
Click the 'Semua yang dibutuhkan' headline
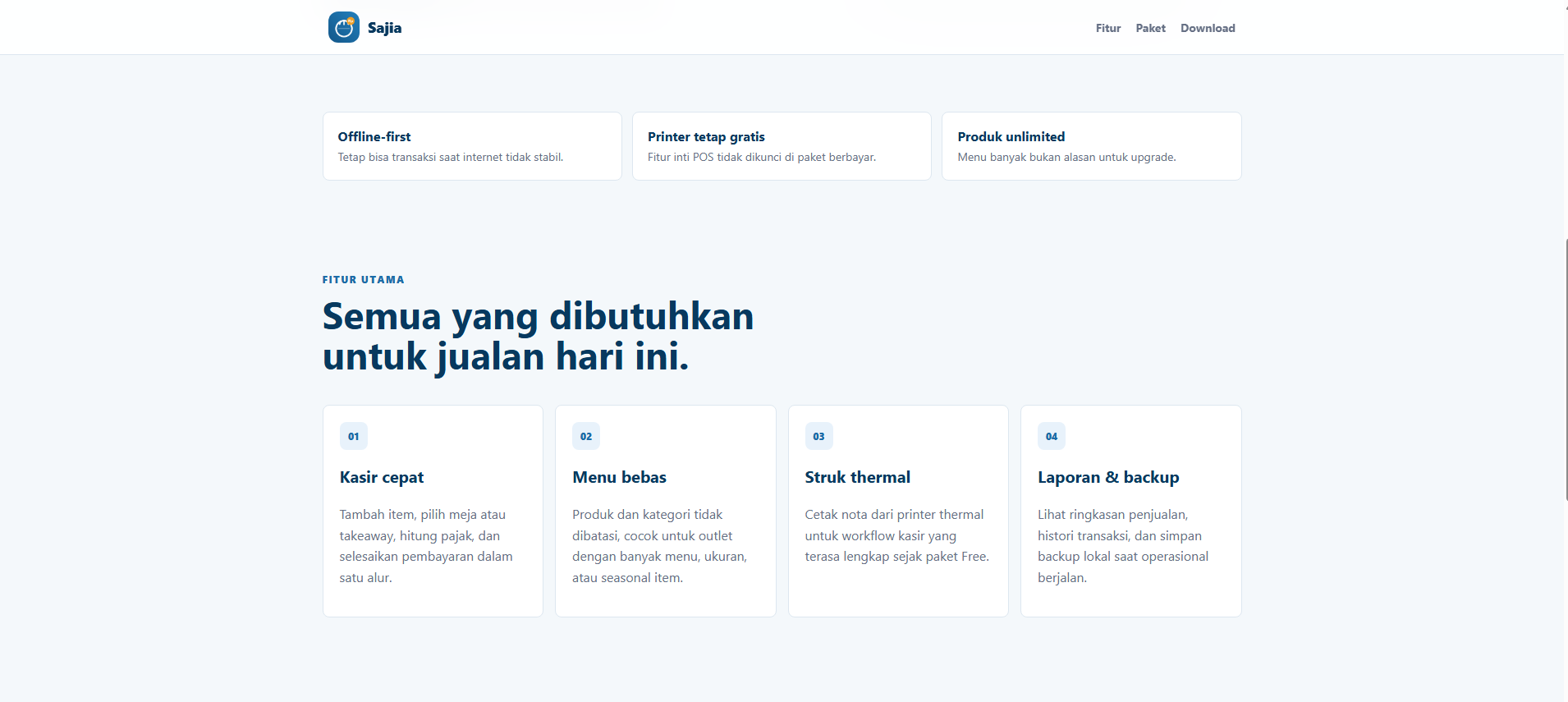[x=538, y=337]
